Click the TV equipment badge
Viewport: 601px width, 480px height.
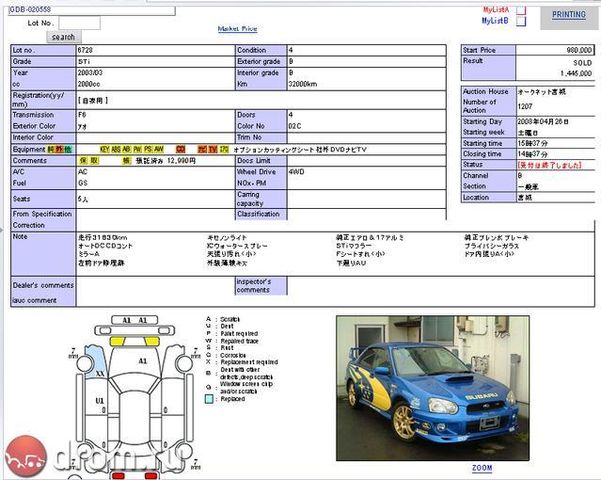[213, 149]
